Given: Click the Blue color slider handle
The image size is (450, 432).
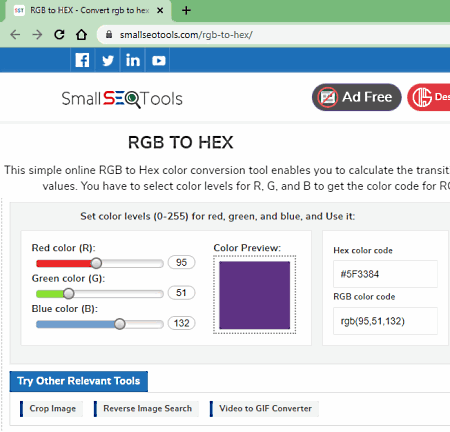Looking at the screenshot, I should pyautogui.click(x=120, y=324).
